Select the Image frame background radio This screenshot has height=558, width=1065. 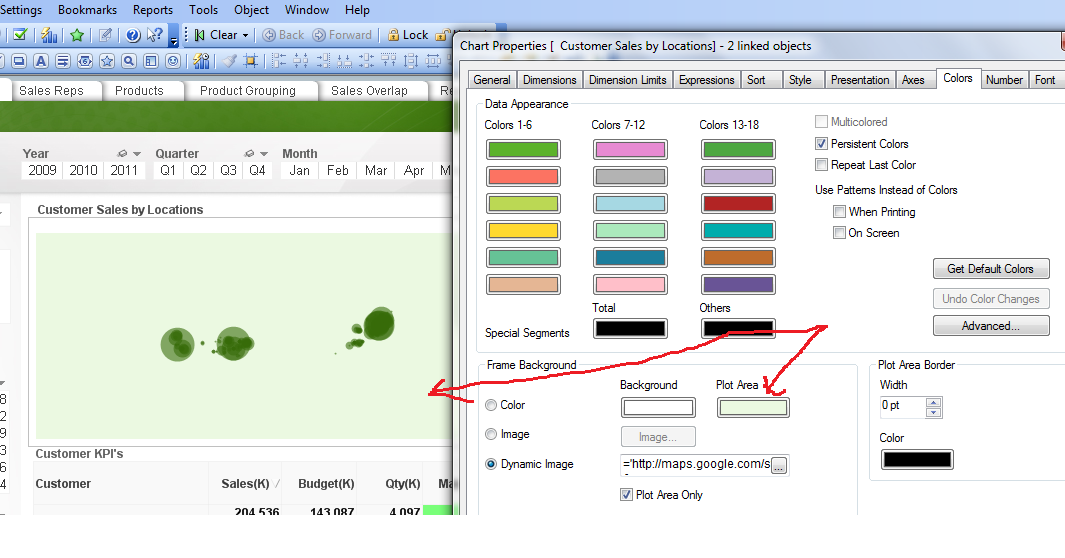tap(491, 434)
